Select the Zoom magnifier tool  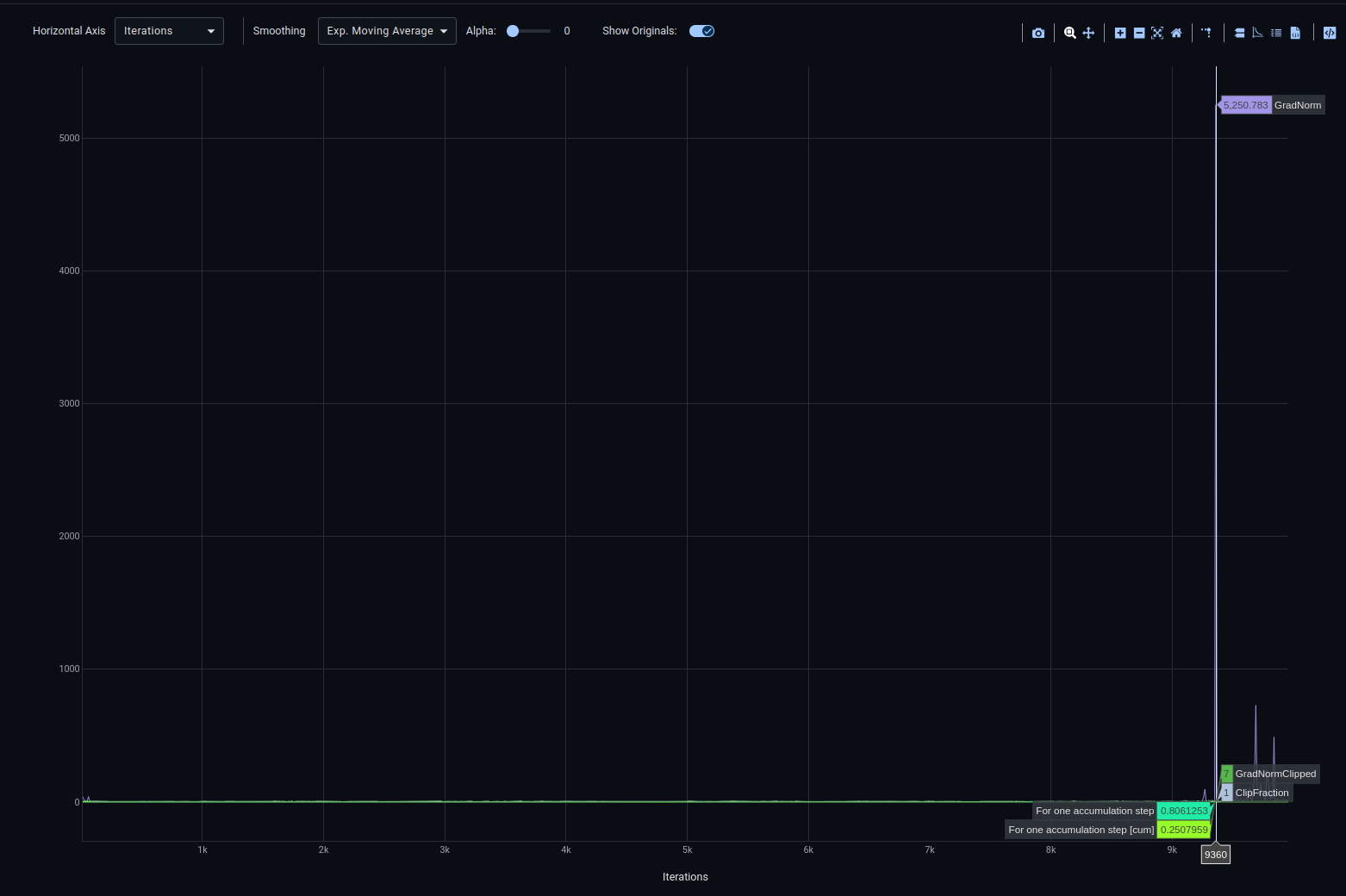coord(1069,33)
